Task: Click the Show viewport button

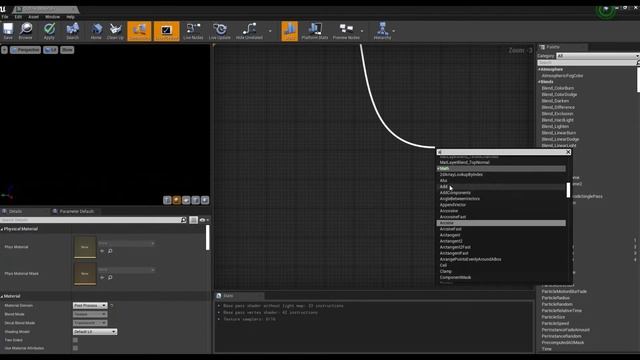Action: coord(67,50)
